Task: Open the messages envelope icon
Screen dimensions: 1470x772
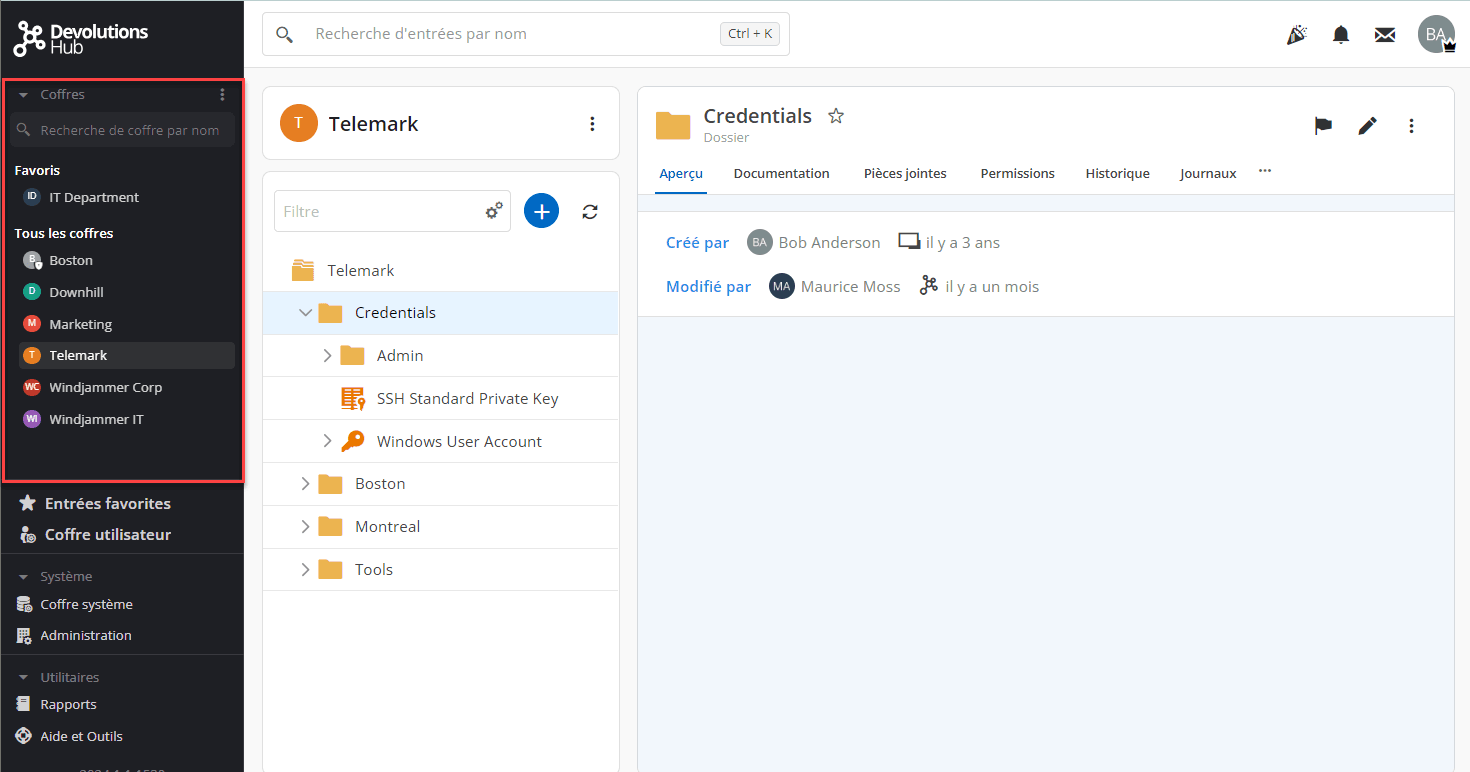Action: (x=1384, y=35)
